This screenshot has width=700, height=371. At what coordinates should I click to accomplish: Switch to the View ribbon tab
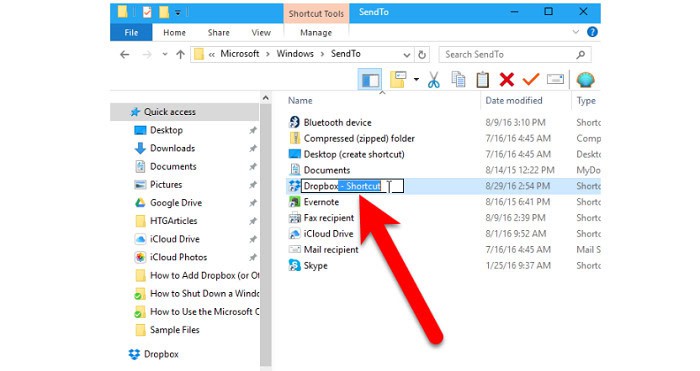click(261, 33)
